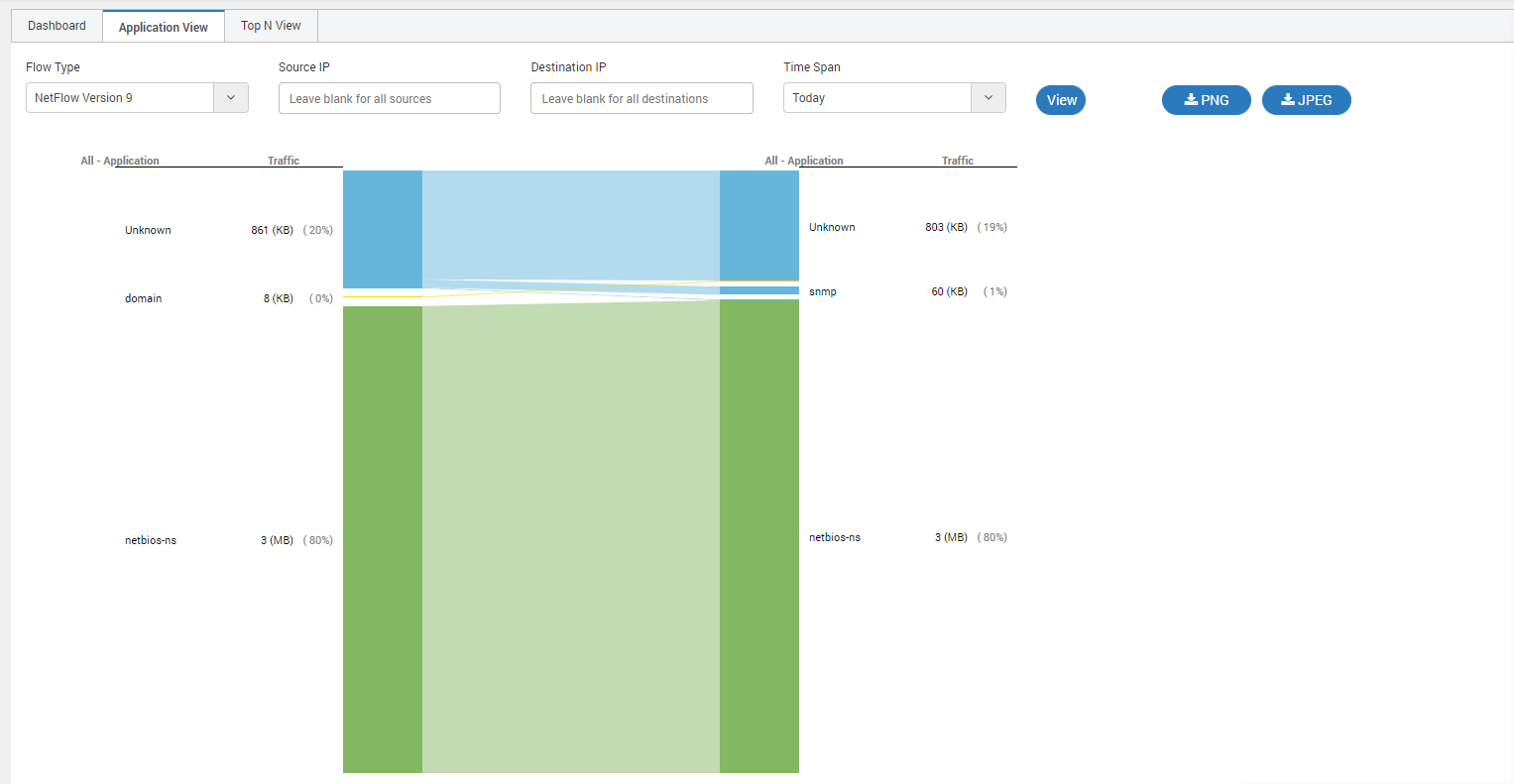Open the Flow Type dropdown arrow
This screenshot has height=784, width=1514.
[x=231, y=98]
